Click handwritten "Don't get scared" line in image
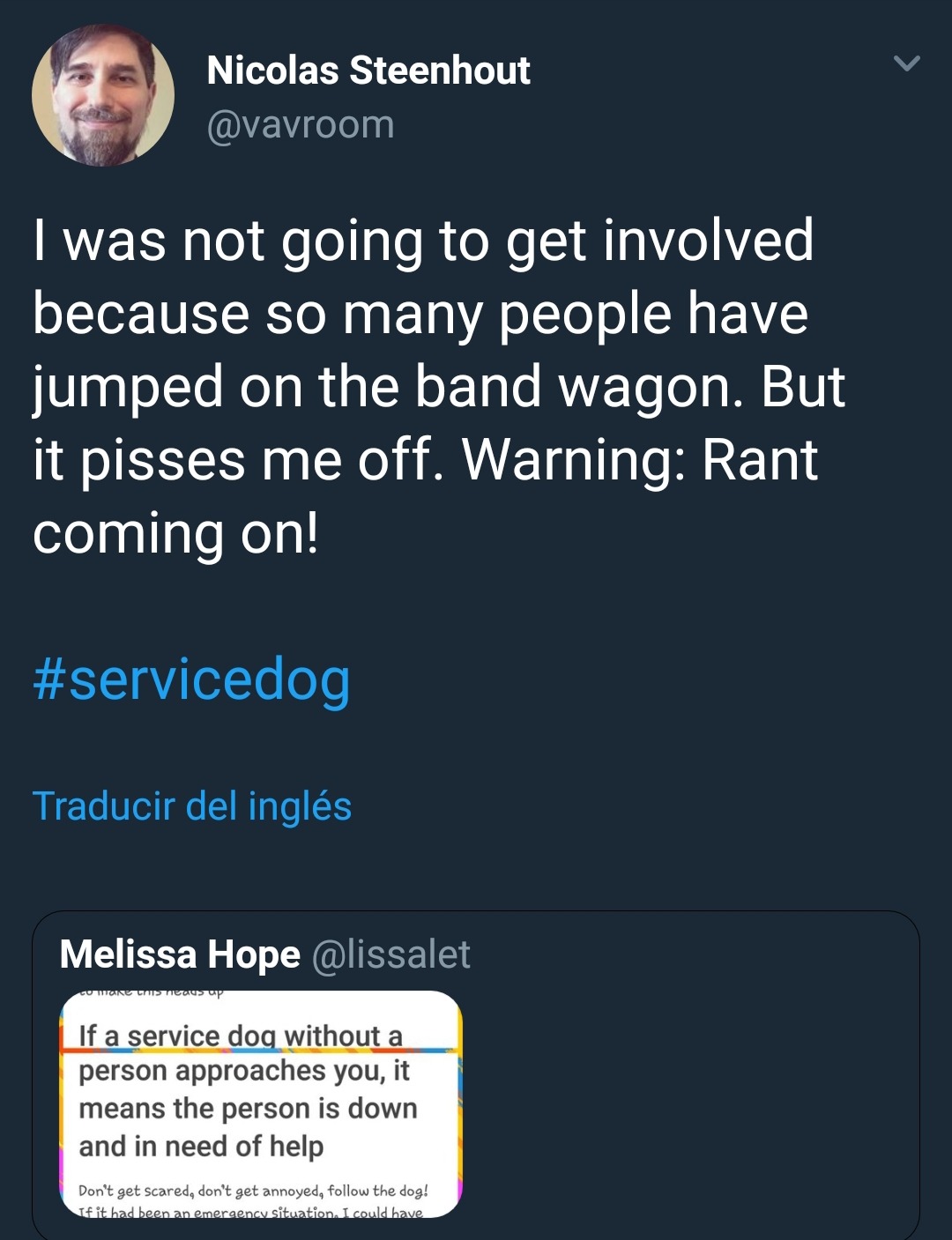Viewport: 952px width, 1240px height. point(253,1191)
